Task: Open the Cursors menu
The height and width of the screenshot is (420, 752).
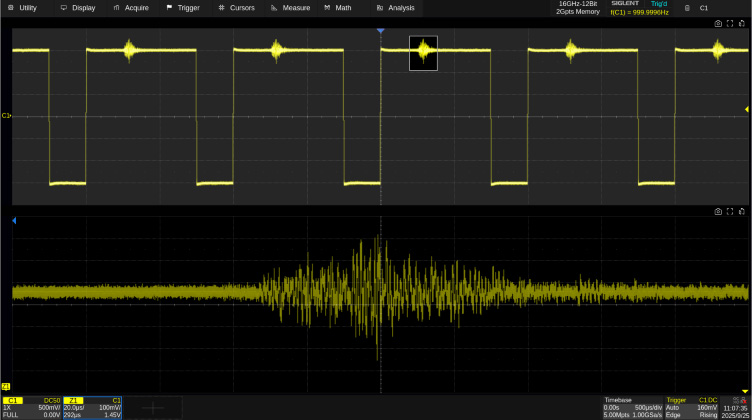Action: [236, 8]
